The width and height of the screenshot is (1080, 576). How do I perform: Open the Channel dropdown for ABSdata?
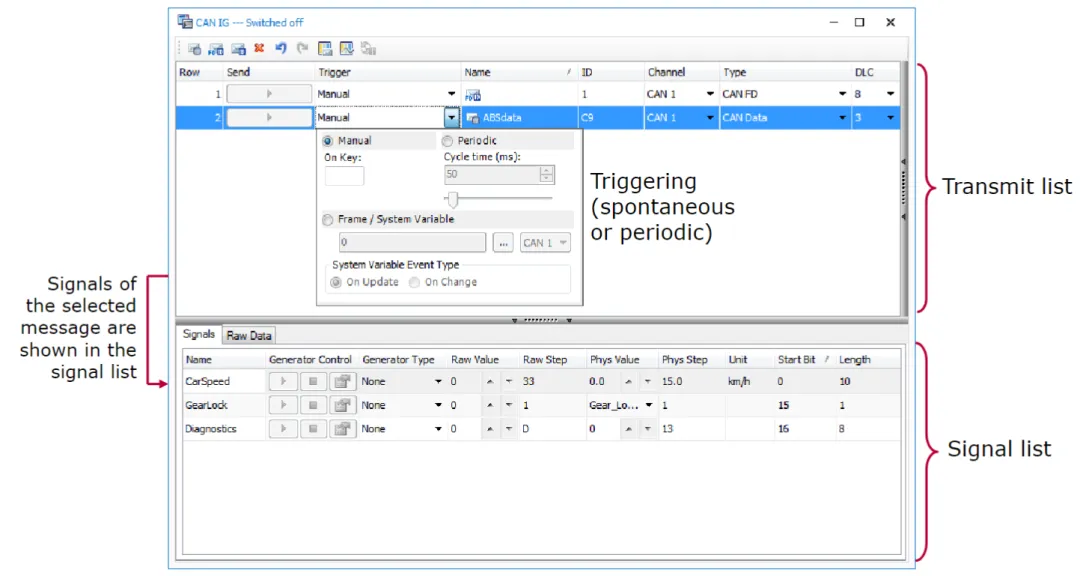[x=709, y=118]
